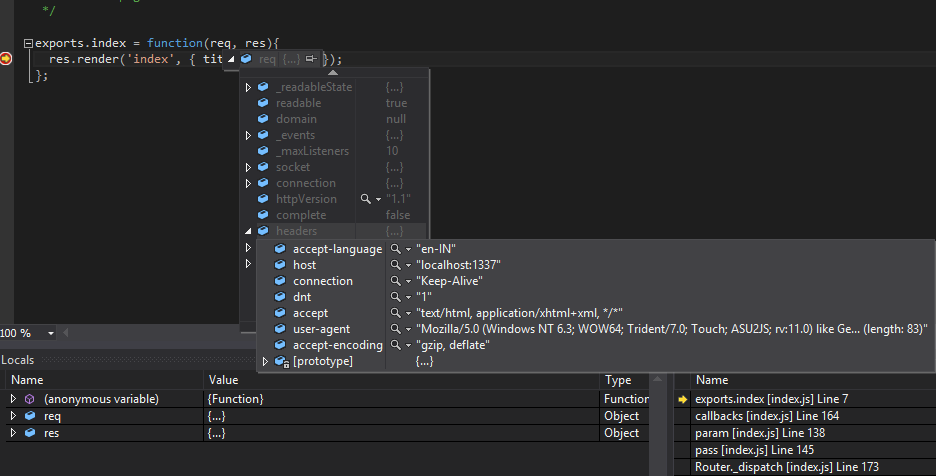
Task: Click the res variable icon in Locals
Action: tap(30, 432)
